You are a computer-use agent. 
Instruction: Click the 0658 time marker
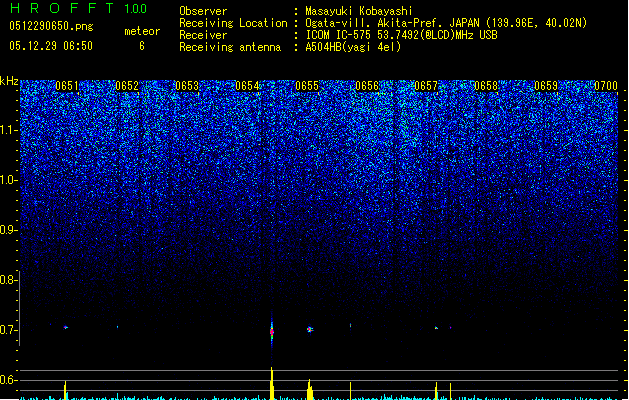point(486,86)
